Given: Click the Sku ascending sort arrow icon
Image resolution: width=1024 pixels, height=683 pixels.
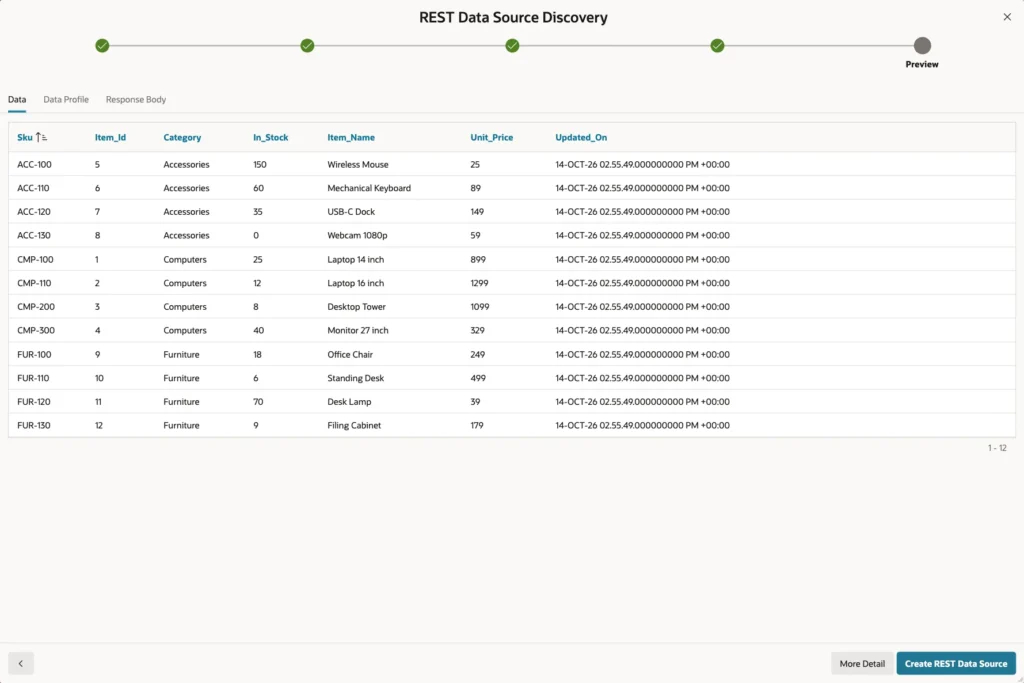Looking at the screenshot, I should coord(41,137).
